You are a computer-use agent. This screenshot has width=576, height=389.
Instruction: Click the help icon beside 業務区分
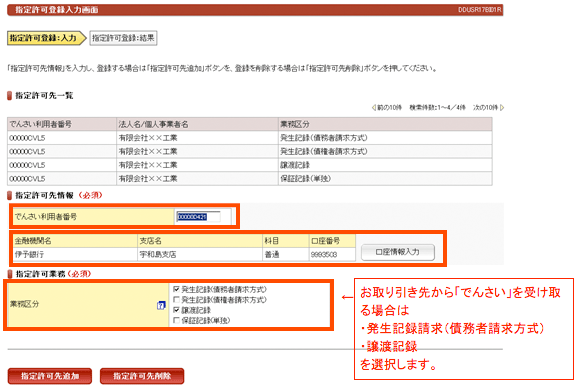(x=161, y=305)
